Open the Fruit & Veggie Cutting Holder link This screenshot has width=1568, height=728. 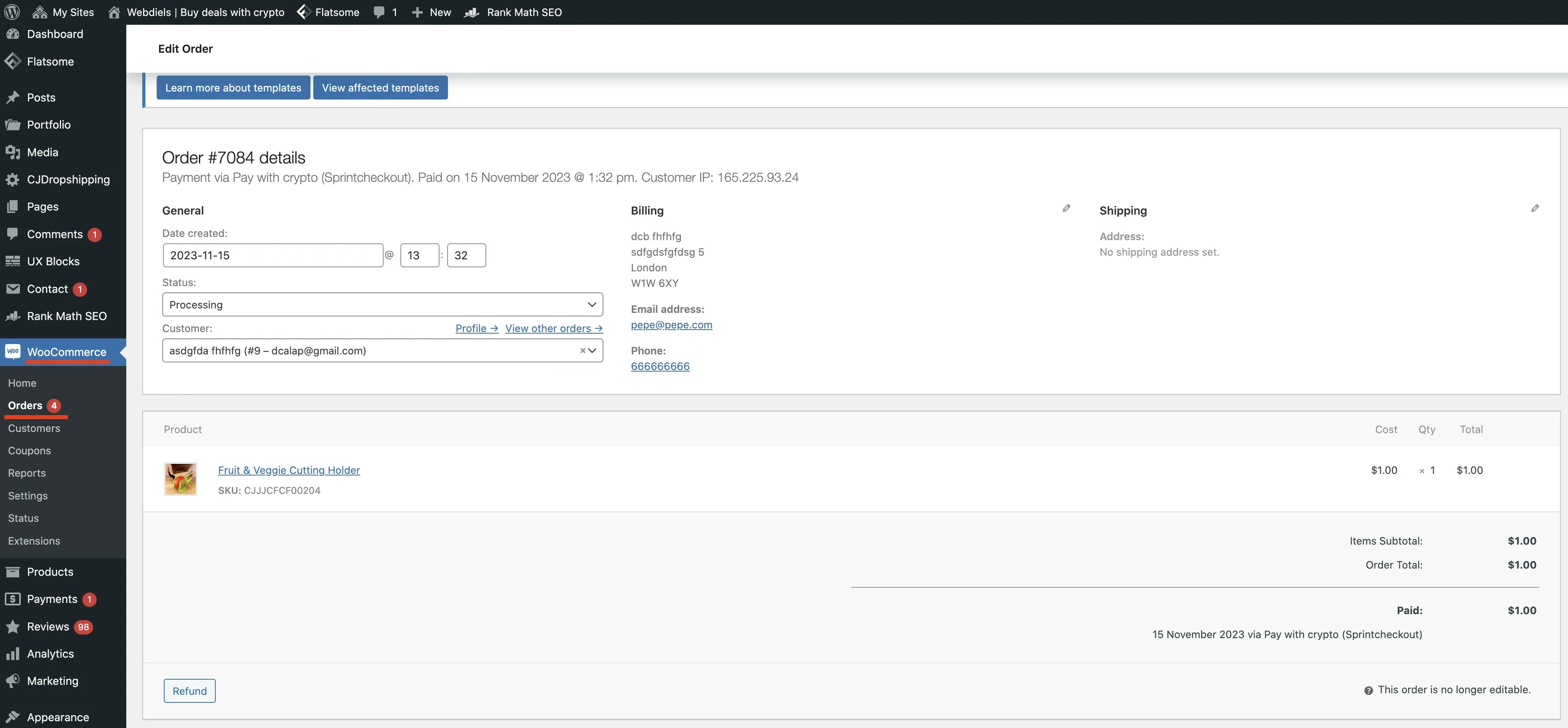click(289, 470)
